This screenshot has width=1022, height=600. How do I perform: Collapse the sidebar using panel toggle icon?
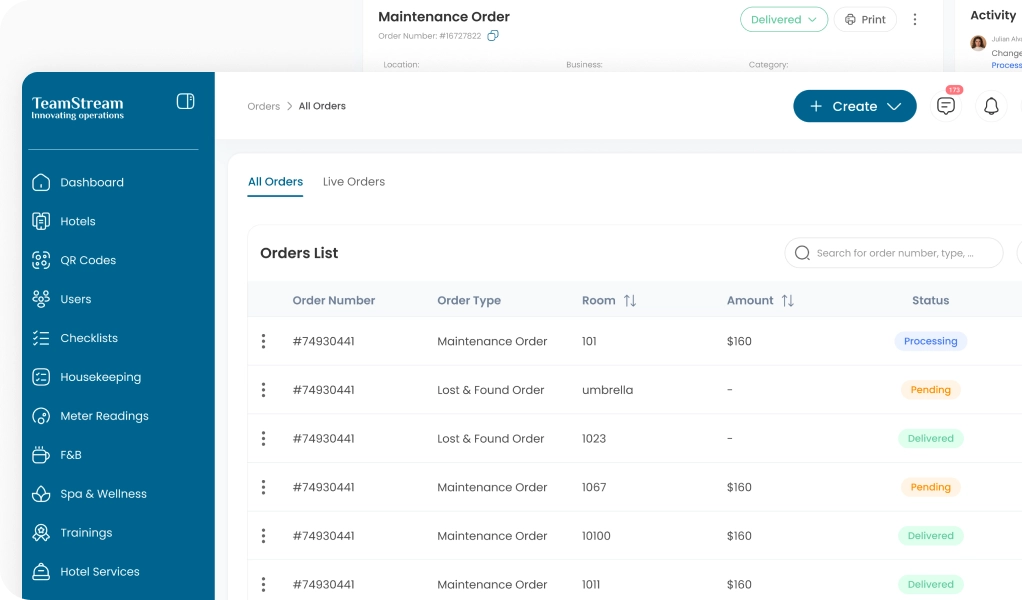[185, 101]
